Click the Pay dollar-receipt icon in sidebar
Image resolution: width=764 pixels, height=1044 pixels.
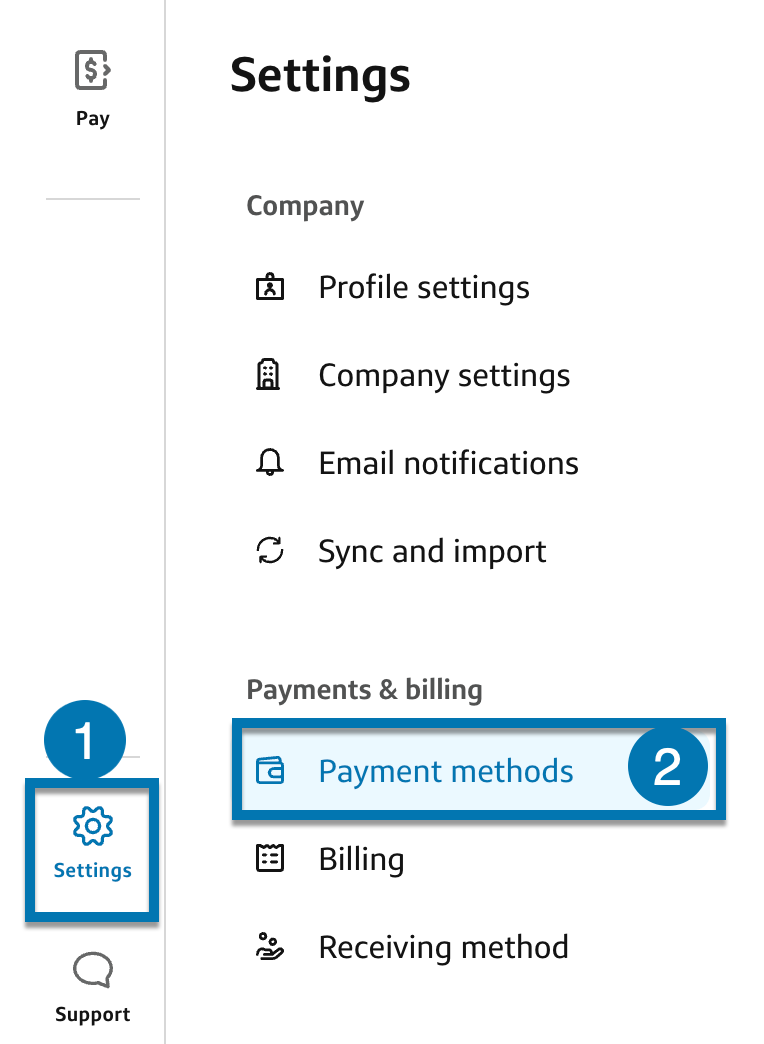coord(92,71)
